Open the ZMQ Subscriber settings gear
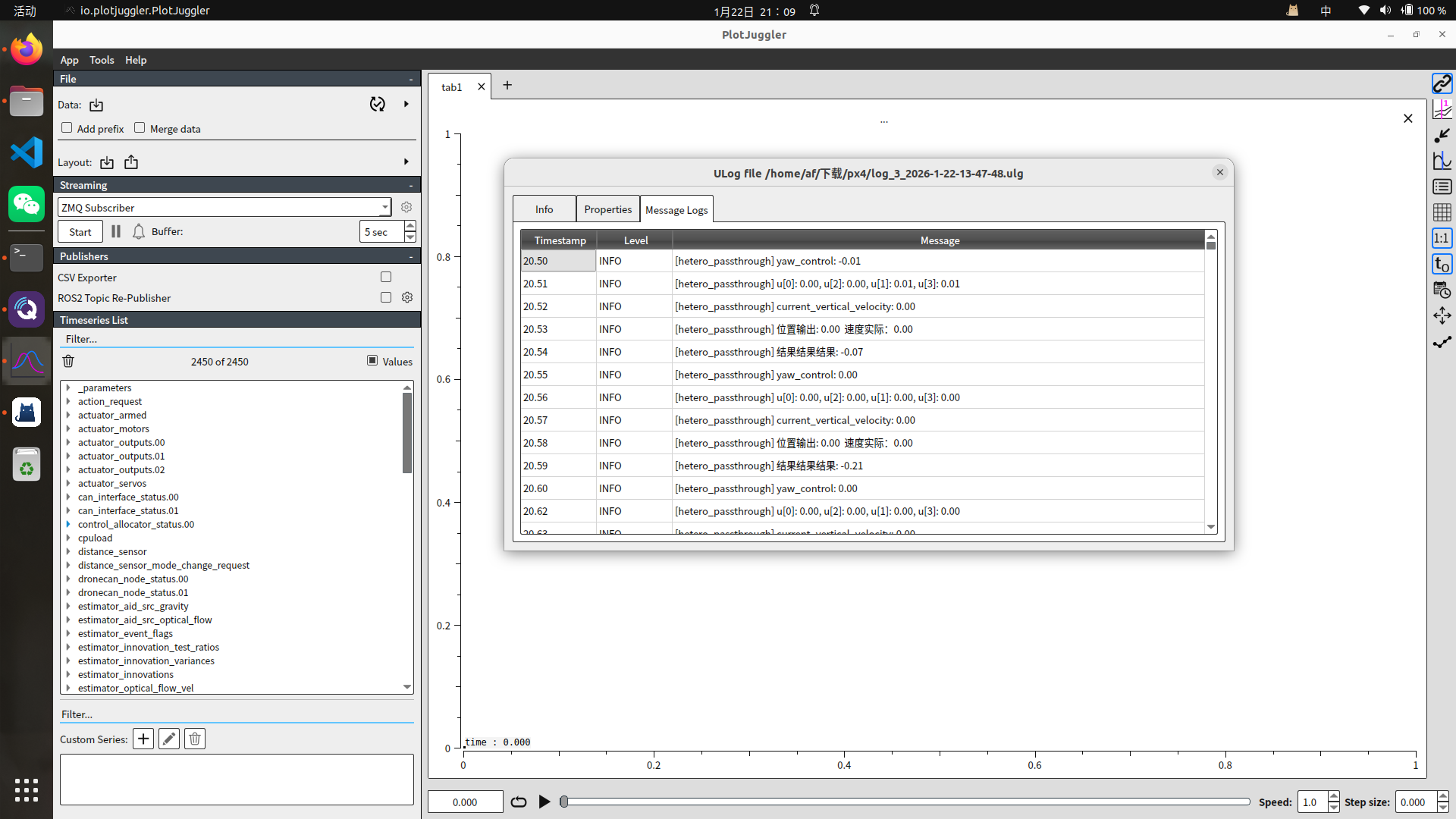1456x819 pixels. point(406,207)
